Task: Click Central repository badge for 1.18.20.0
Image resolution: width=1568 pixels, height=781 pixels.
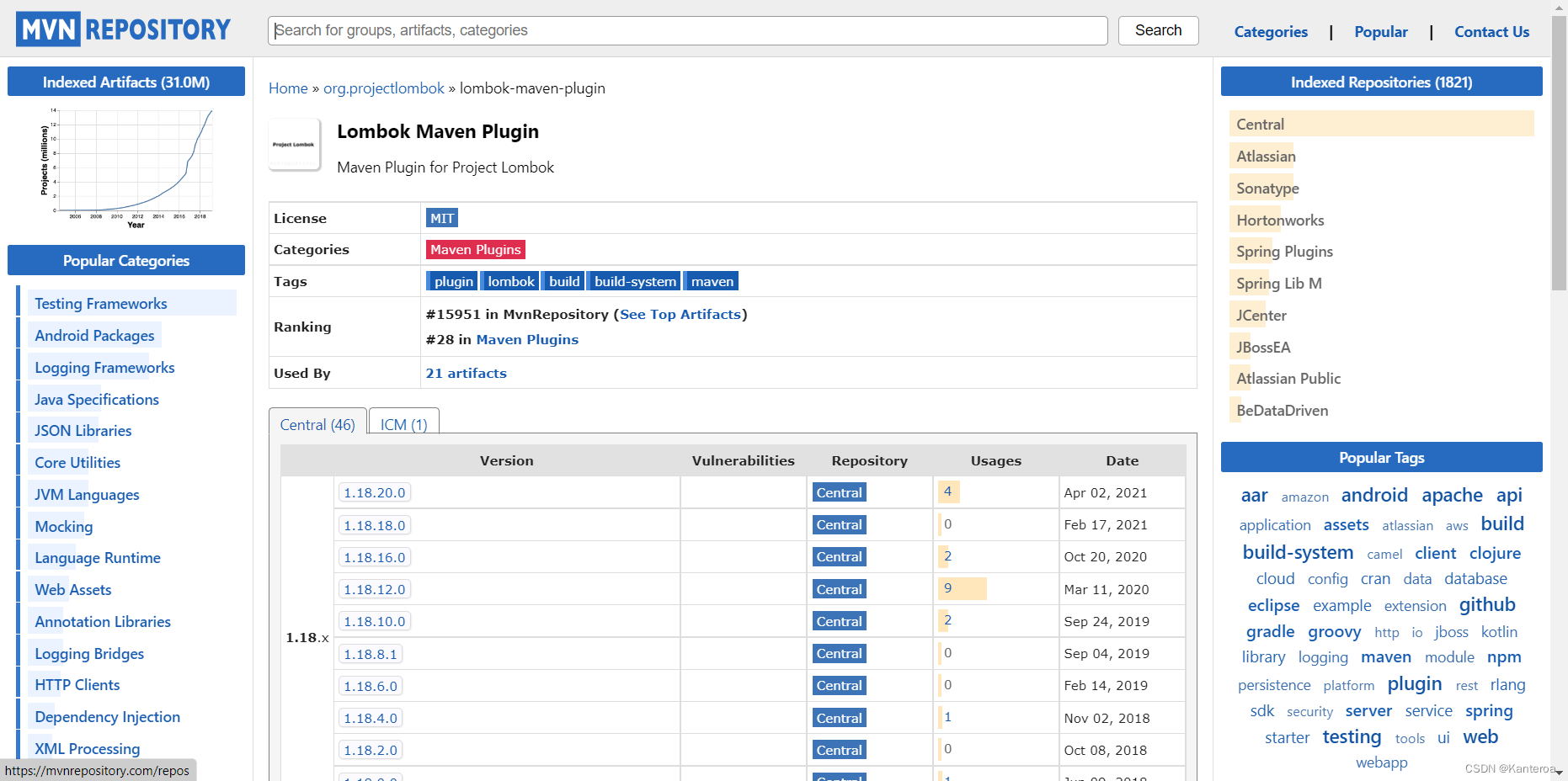Action: 839,492
